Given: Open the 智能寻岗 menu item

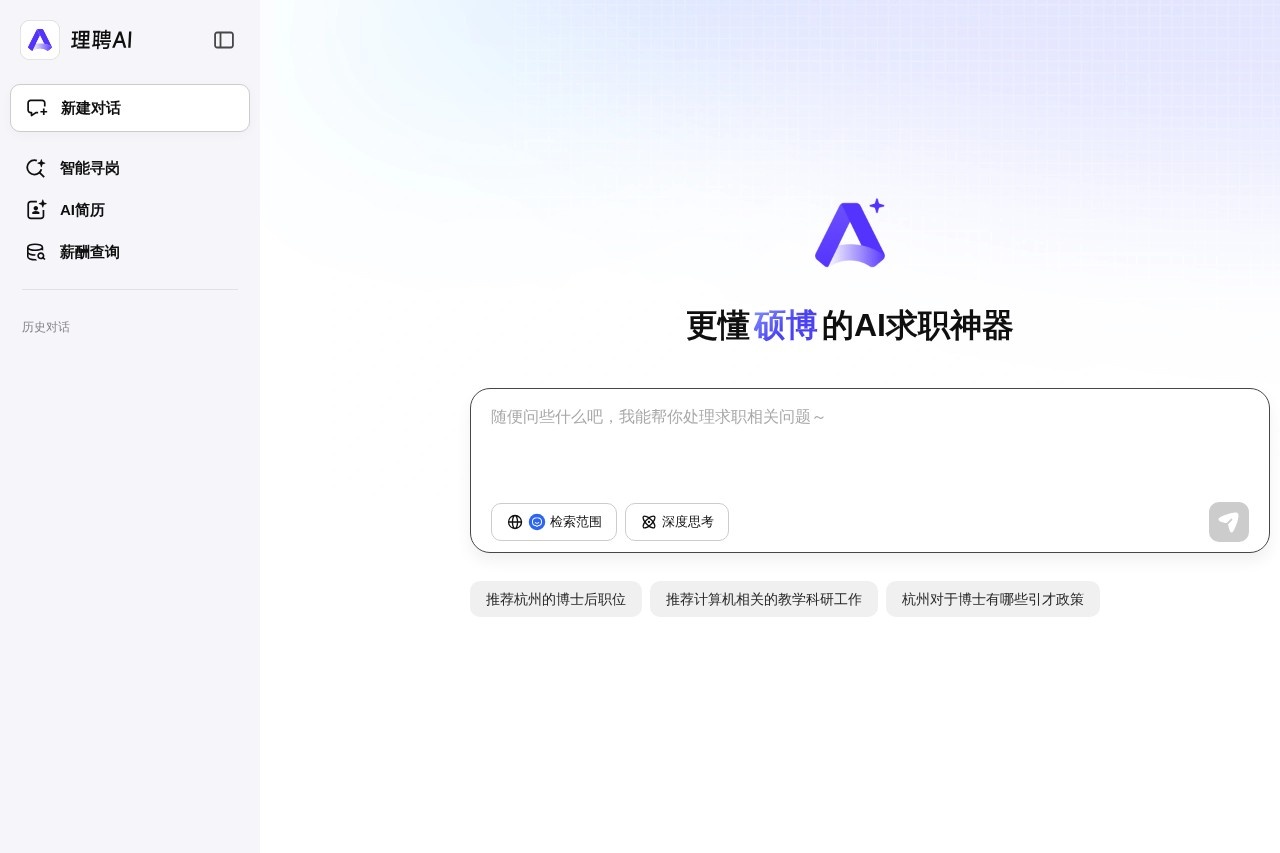Looking at the screenshot, I should 90,168.
